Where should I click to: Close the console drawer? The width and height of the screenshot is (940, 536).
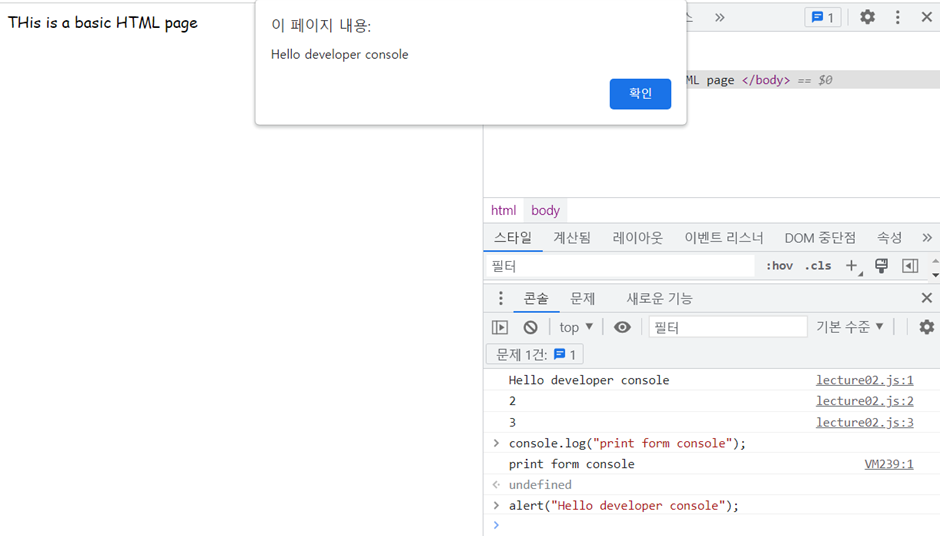click(927, 298)
